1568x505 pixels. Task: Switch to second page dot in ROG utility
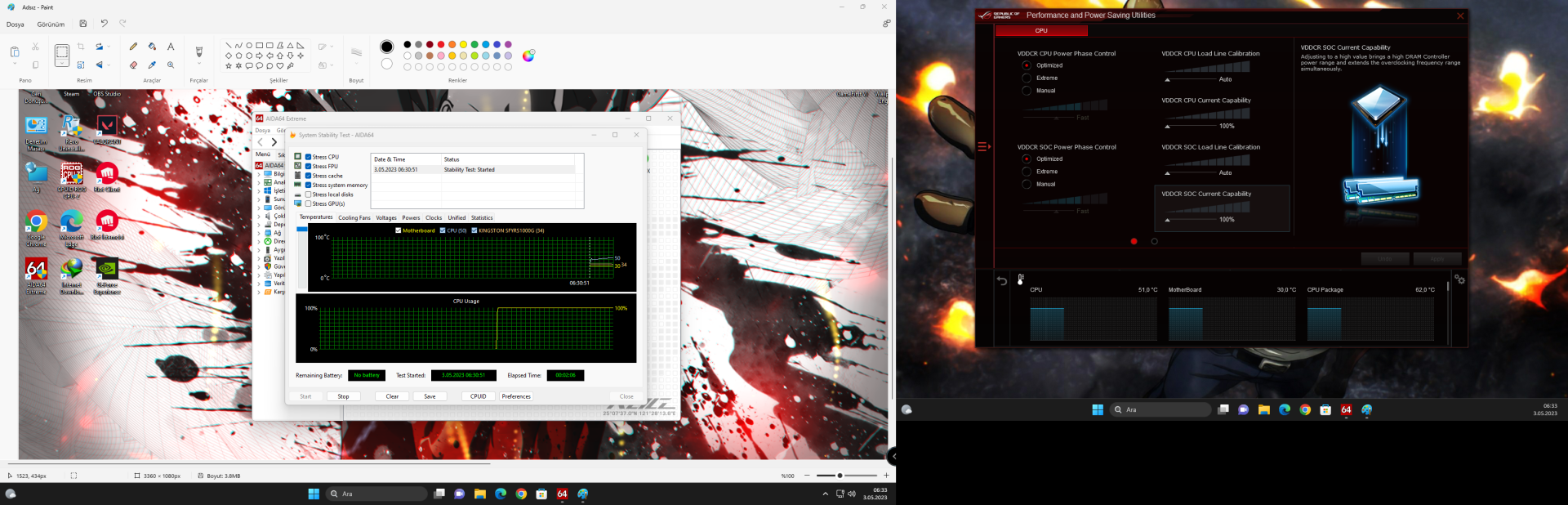(1154, 241)
